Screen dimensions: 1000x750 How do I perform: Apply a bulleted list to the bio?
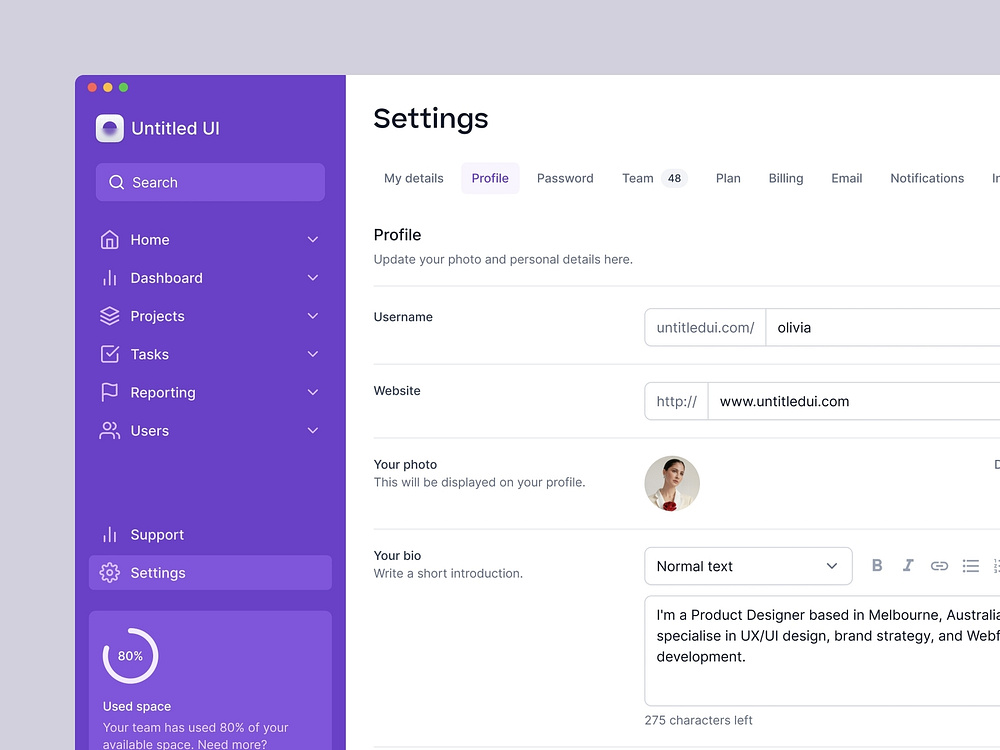coord(970,565)
